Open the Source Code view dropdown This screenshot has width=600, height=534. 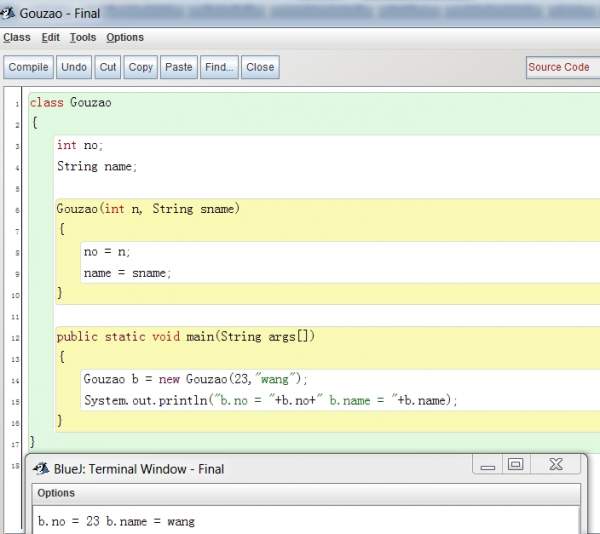point(562,67)
